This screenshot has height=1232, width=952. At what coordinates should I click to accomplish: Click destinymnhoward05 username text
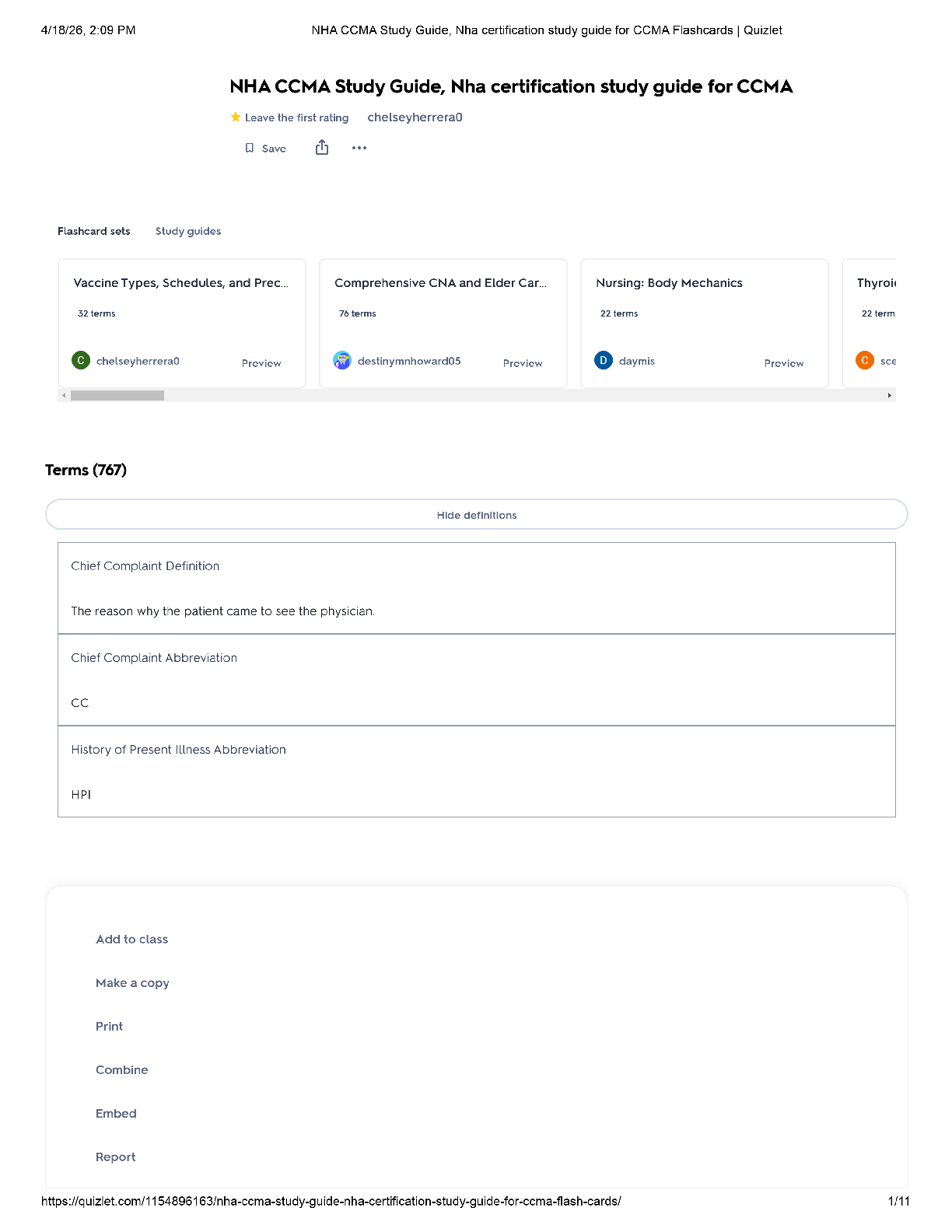click(409, 361)
